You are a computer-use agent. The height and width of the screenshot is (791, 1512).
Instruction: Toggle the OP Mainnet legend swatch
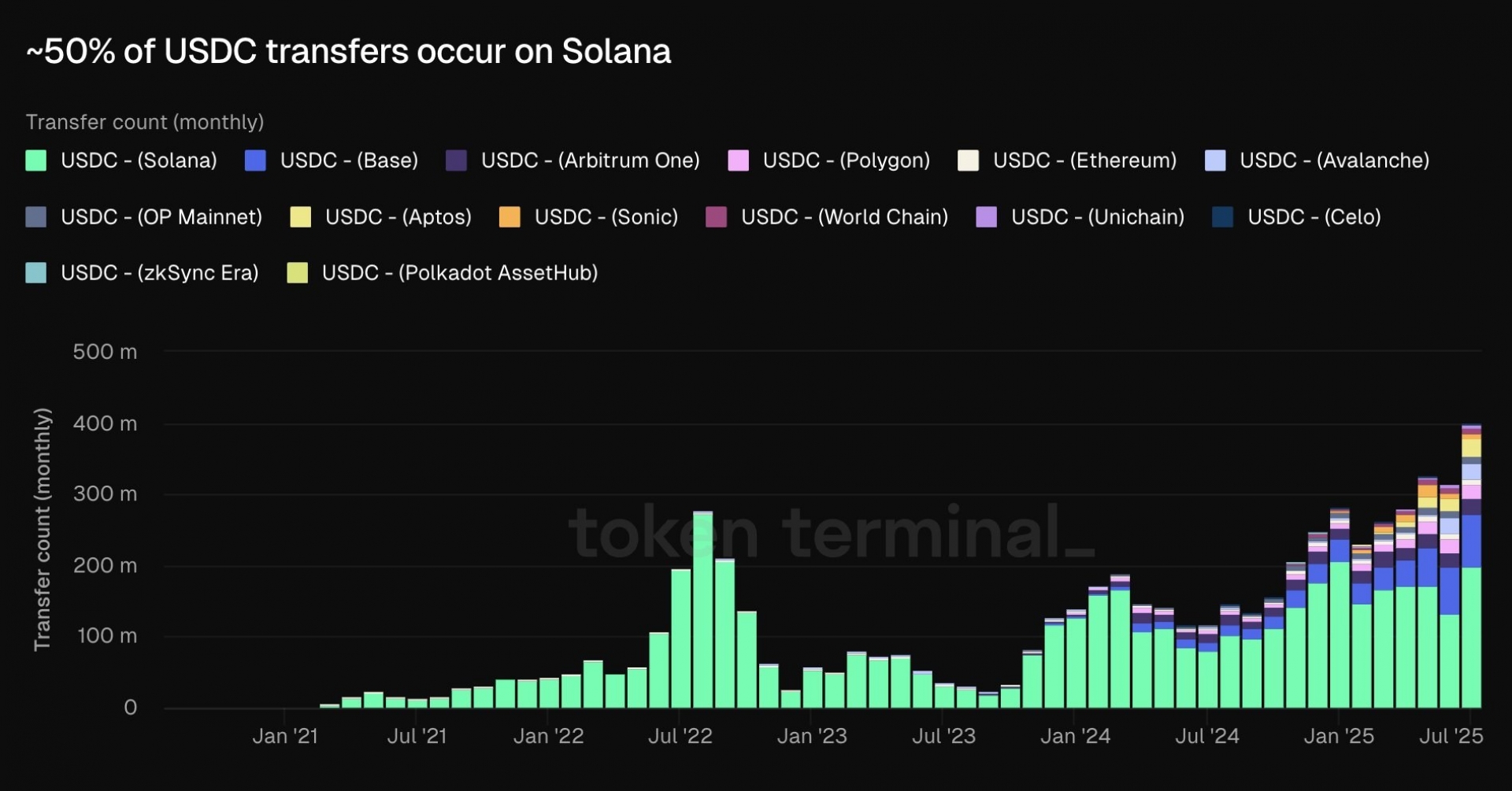tap(36, 217)
